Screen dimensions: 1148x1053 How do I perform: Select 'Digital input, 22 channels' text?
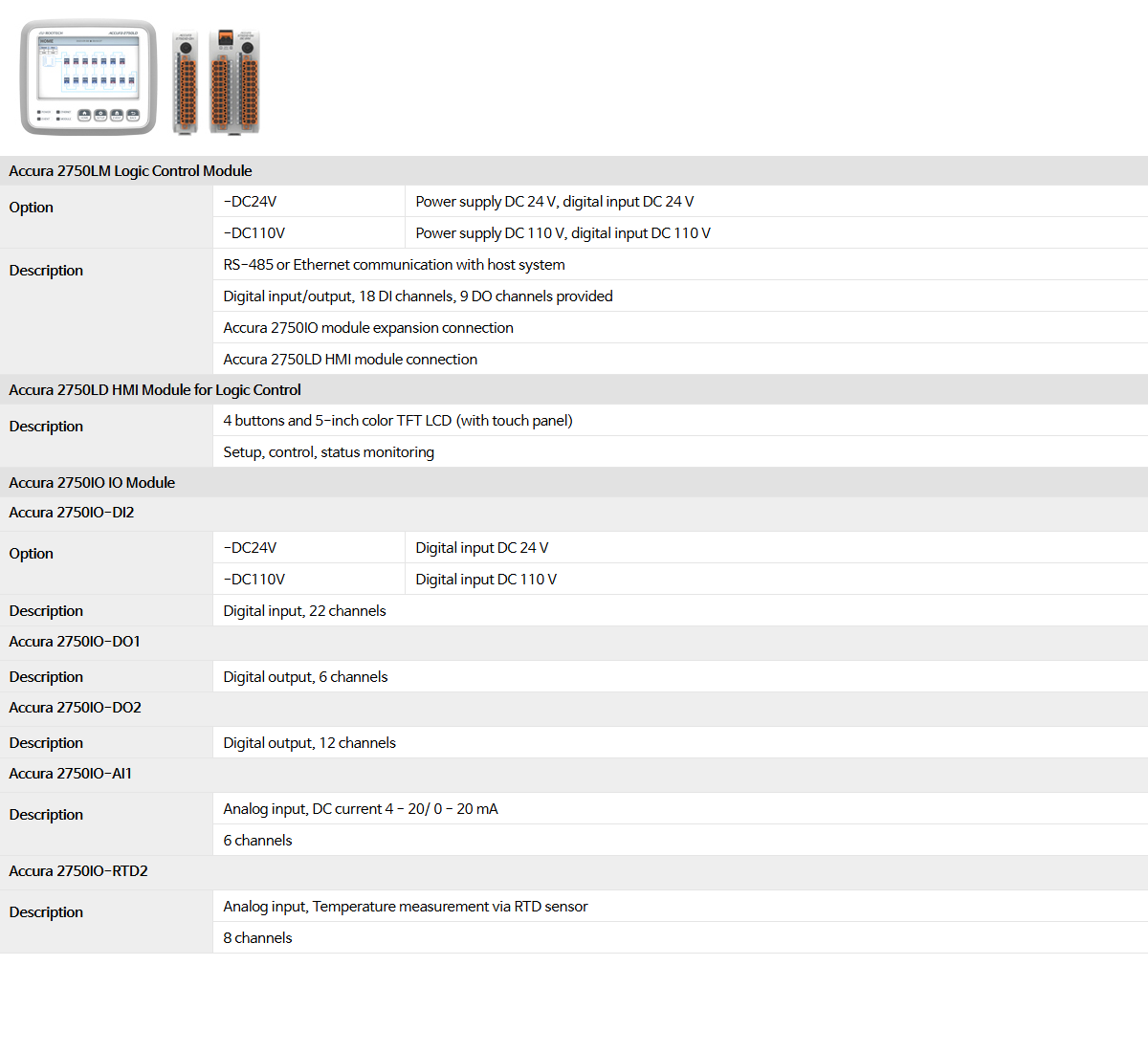(305, 611)
